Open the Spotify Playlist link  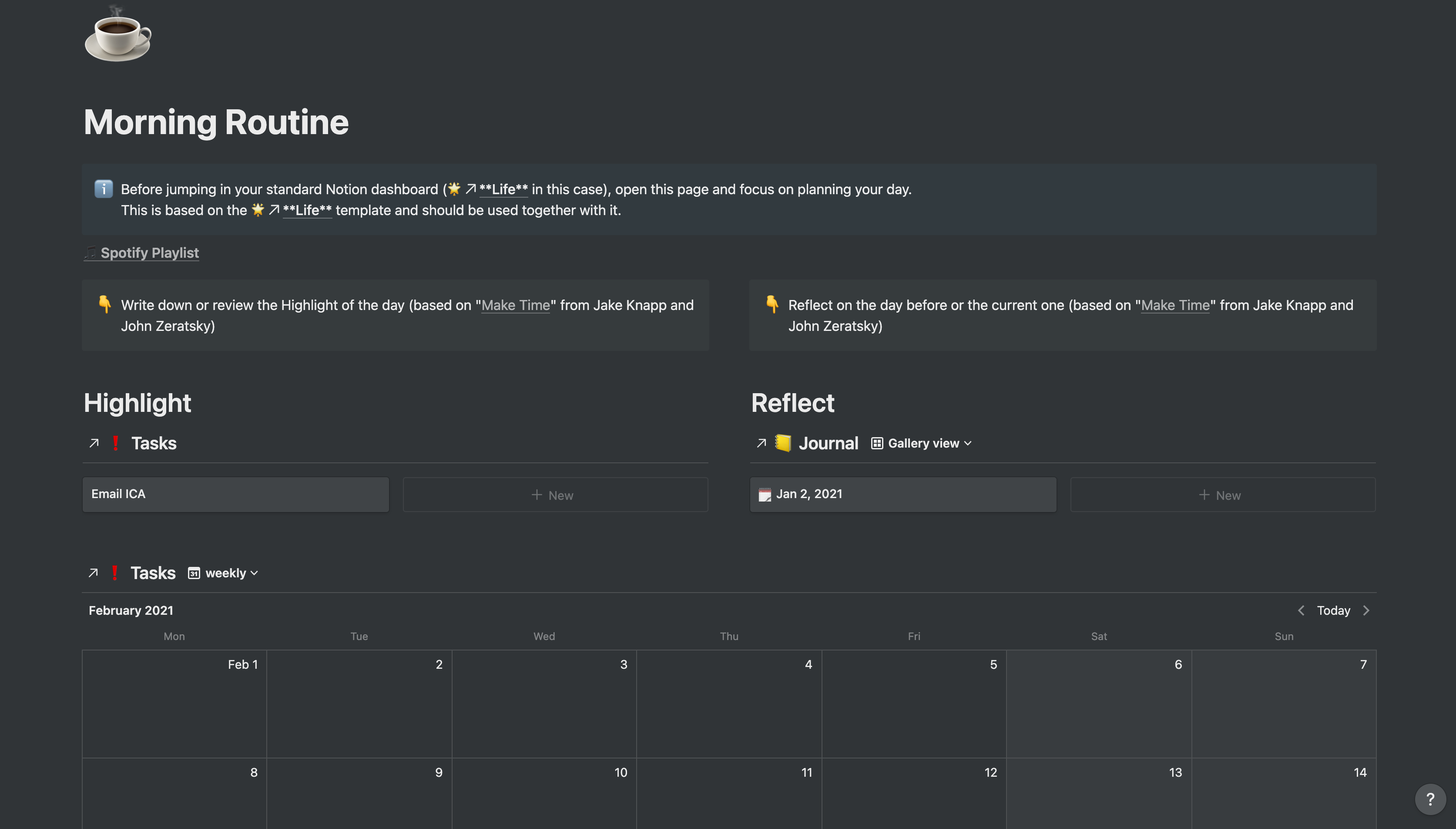tap(149, 253)
